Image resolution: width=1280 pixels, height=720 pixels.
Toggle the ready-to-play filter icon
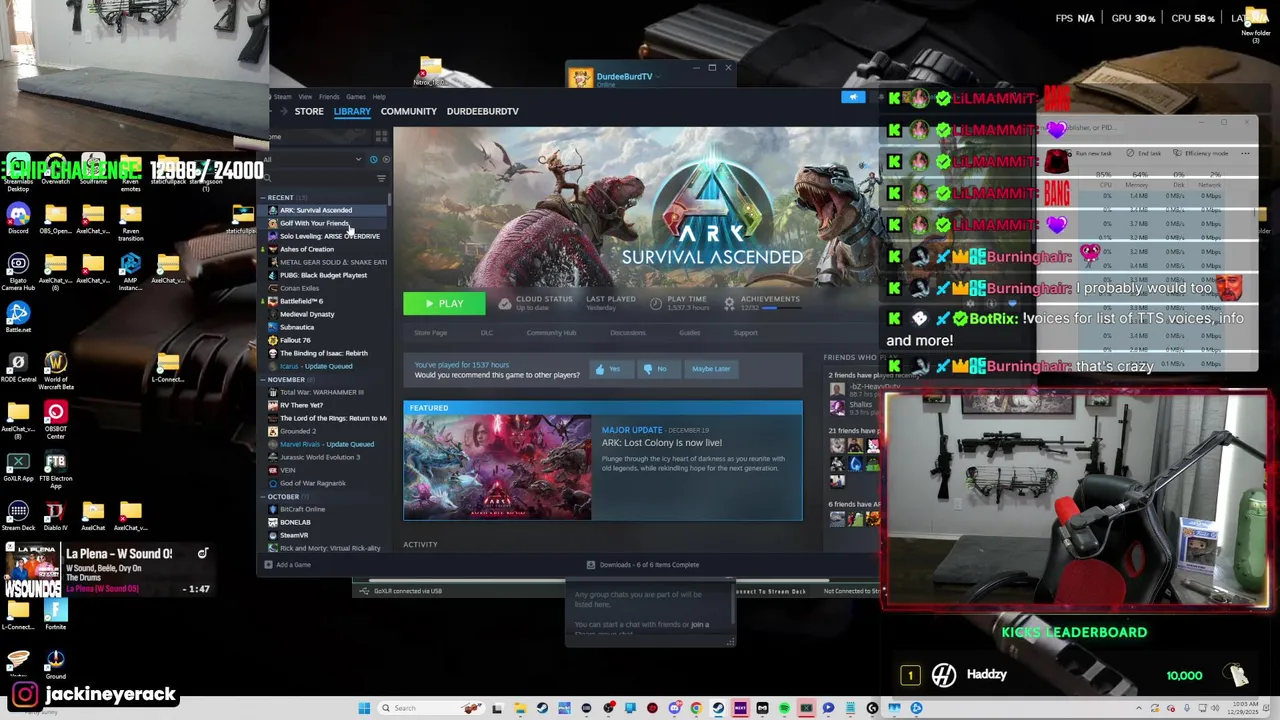click(x=386, y=159)
